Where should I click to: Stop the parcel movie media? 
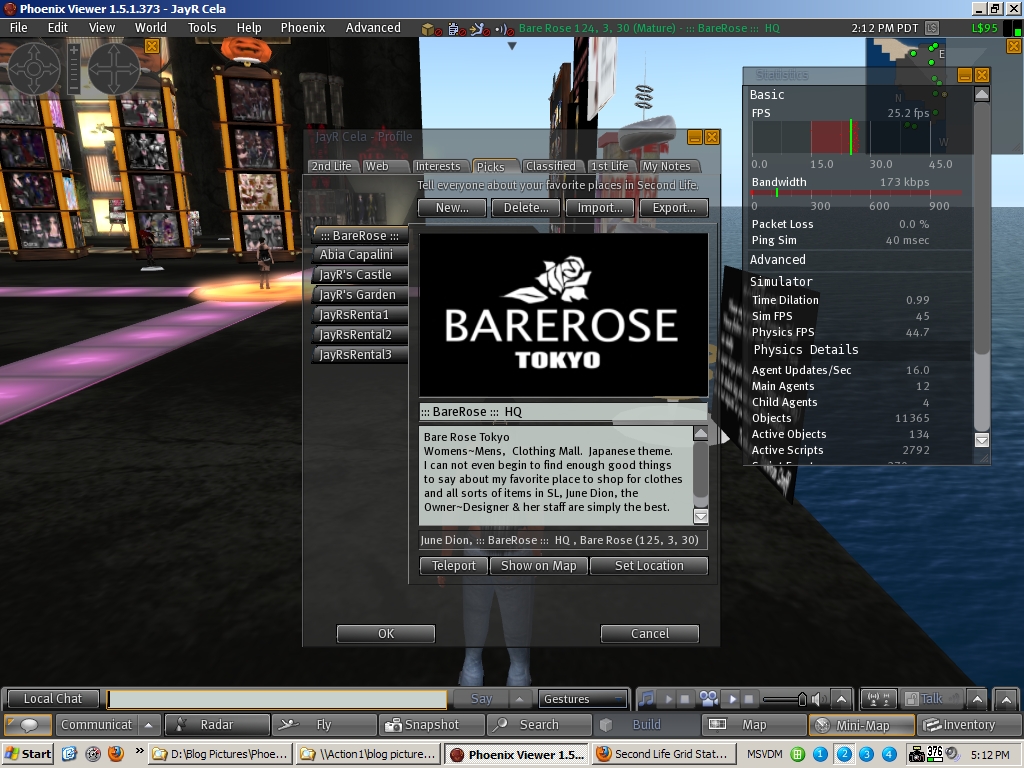tap(749, 699)
